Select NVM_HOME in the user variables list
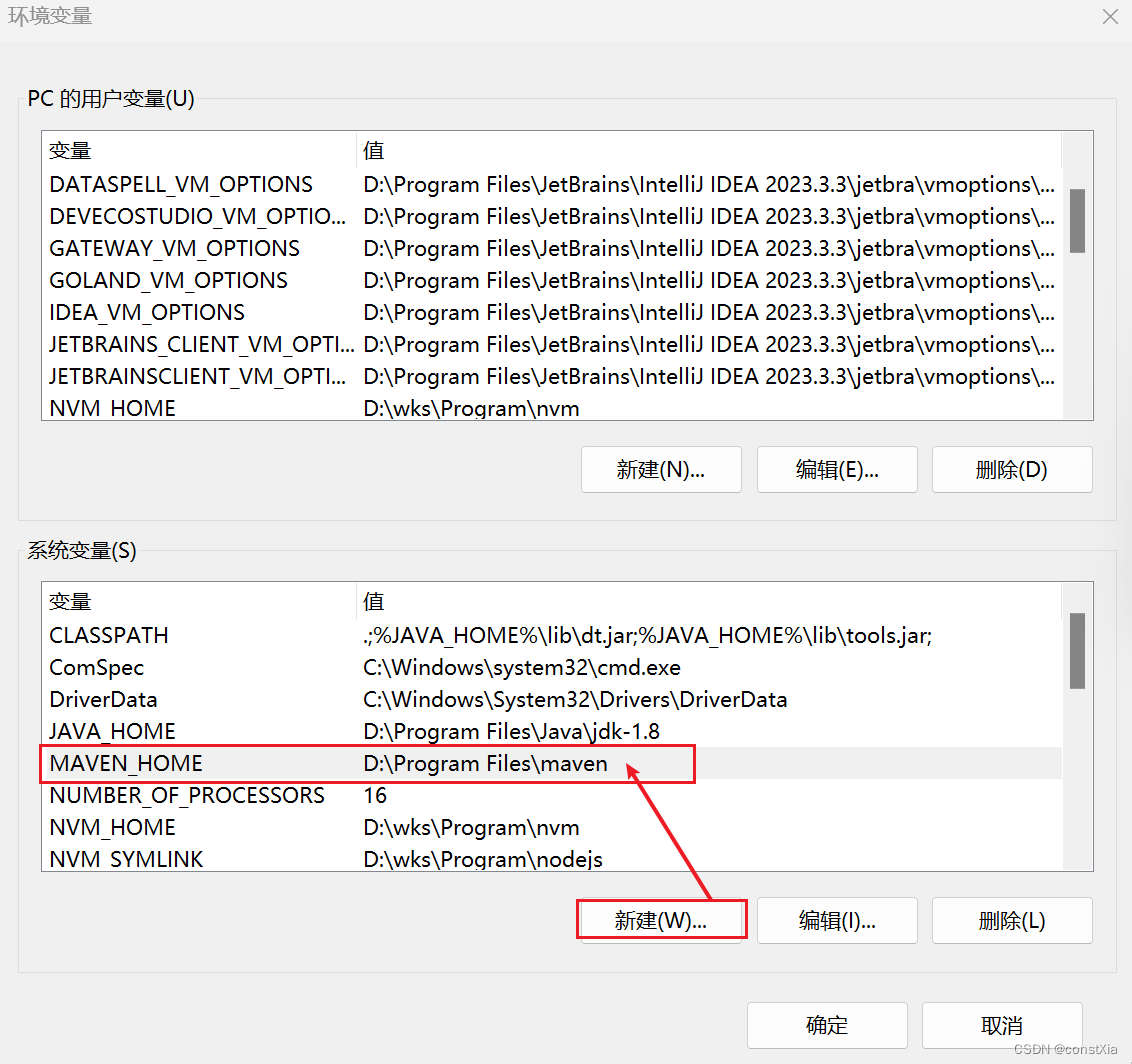Image resolution: width=1132 pixels, height=1064 pixels. [x=552, y=407]
